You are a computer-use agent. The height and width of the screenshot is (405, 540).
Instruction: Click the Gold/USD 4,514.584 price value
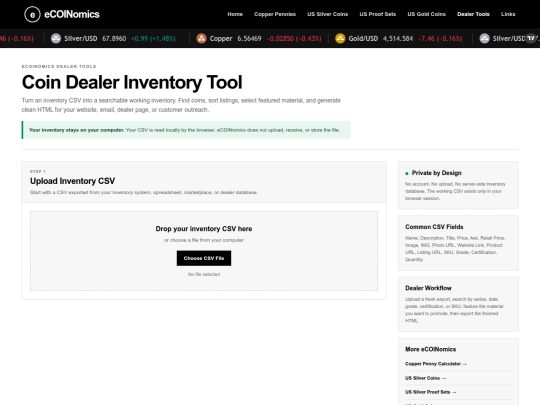tap(398, 38)
